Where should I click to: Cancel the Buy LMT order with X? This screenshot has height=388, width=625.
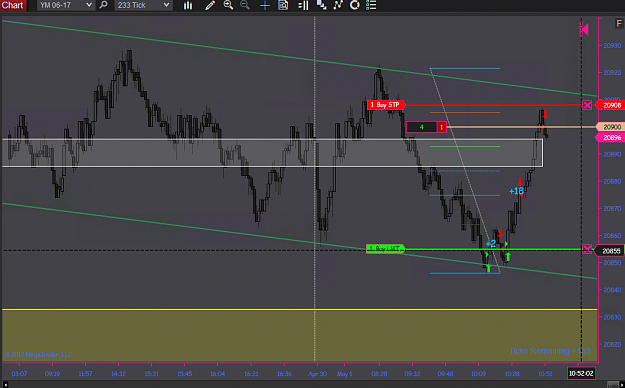coord(587,250)
